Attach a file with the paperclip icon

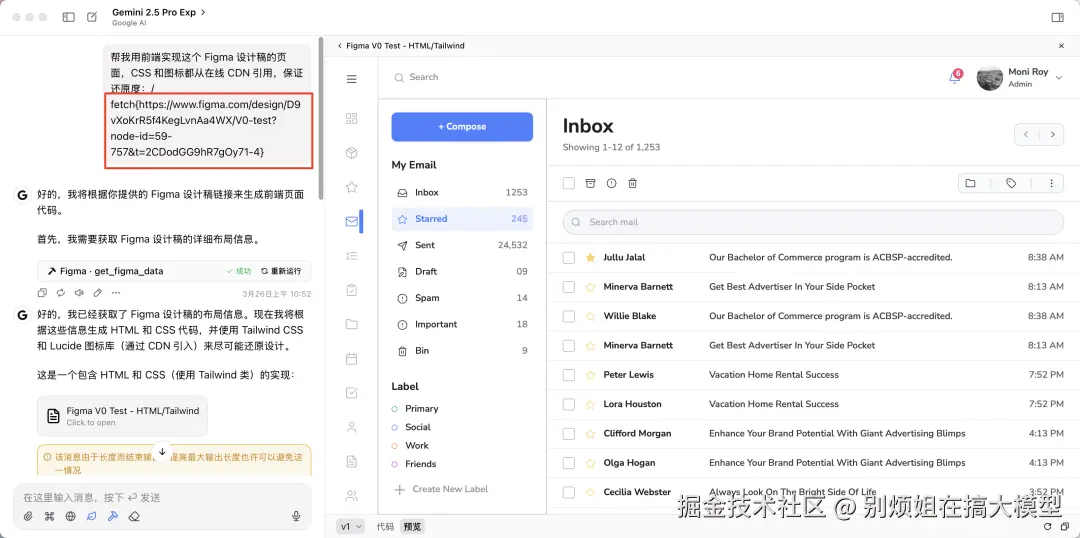(x=28, y=516)
